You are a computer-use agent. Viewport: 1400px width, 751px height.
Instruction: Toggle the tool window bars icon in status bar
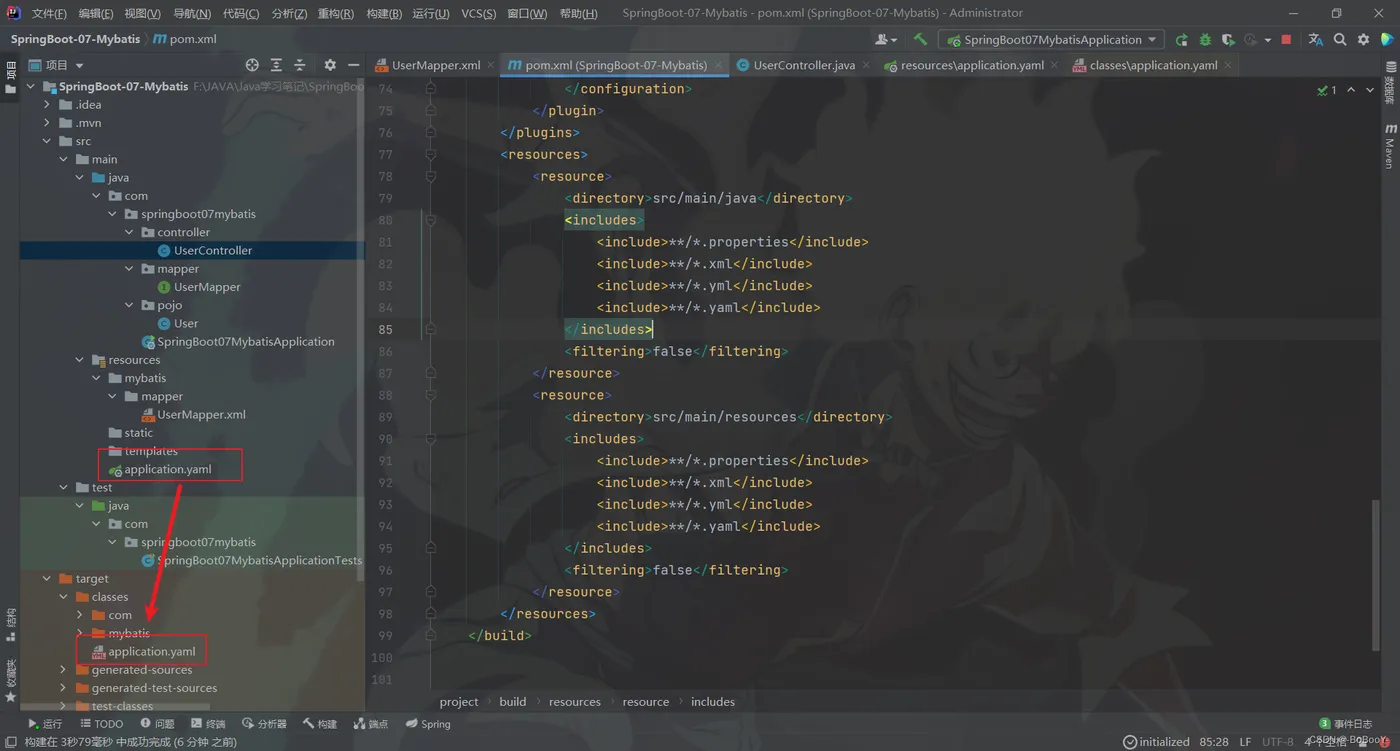(10, 742)
